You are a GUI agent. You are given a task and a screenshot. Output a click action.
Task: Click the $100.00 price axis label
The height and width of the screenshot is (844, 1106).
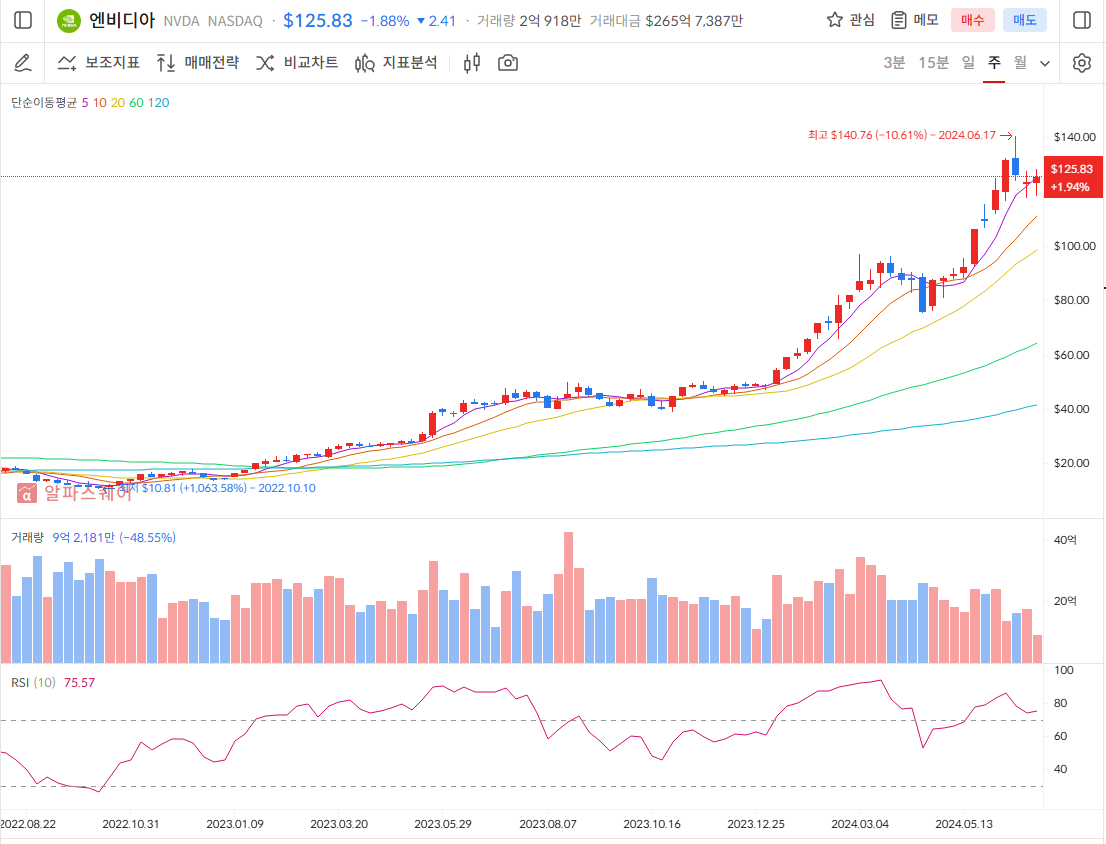pos(1074,245)
